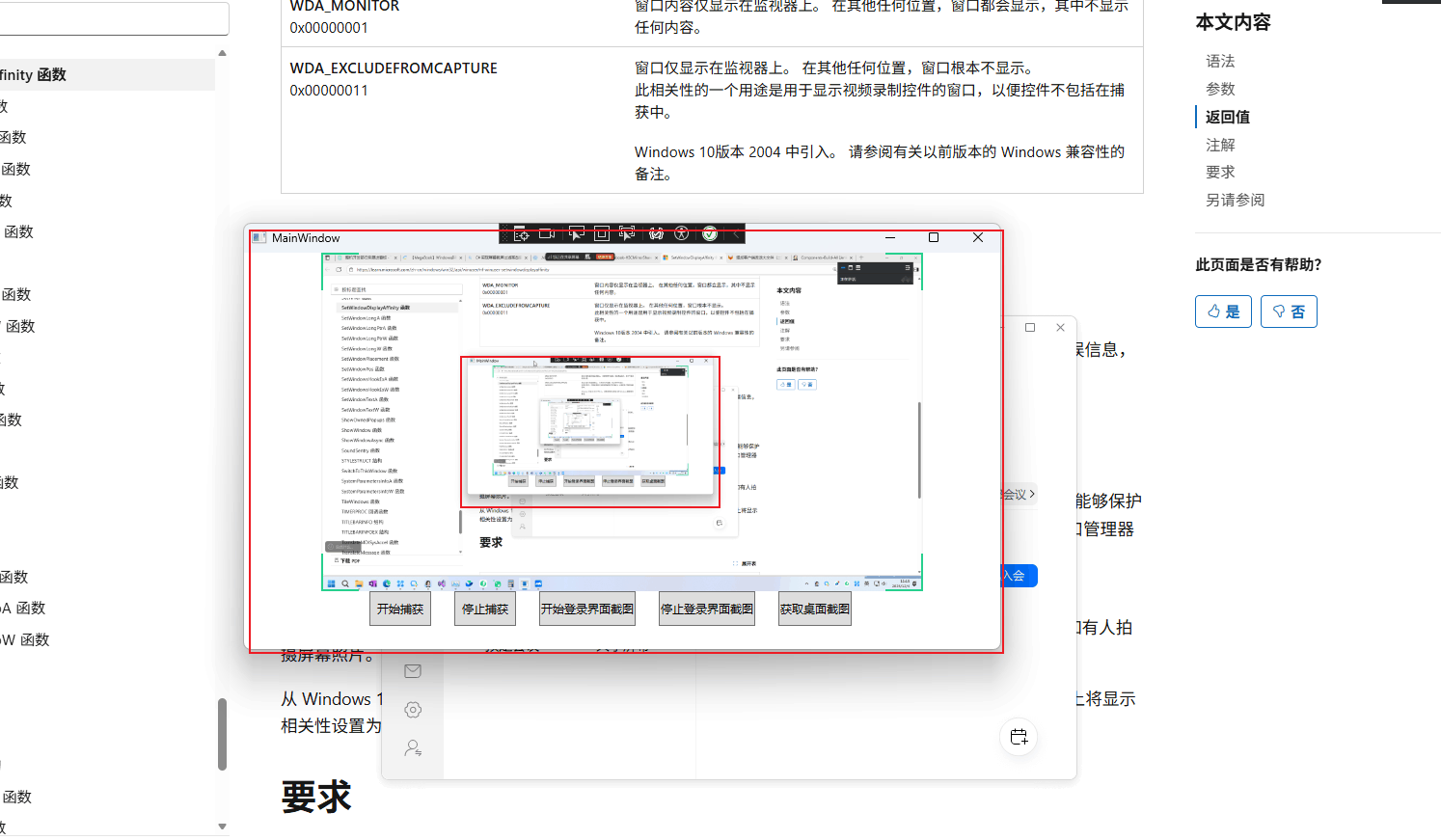Open the hexagon settings icon in sidebar
This screenshot has width=1441, height=840.
click(413, 710)
